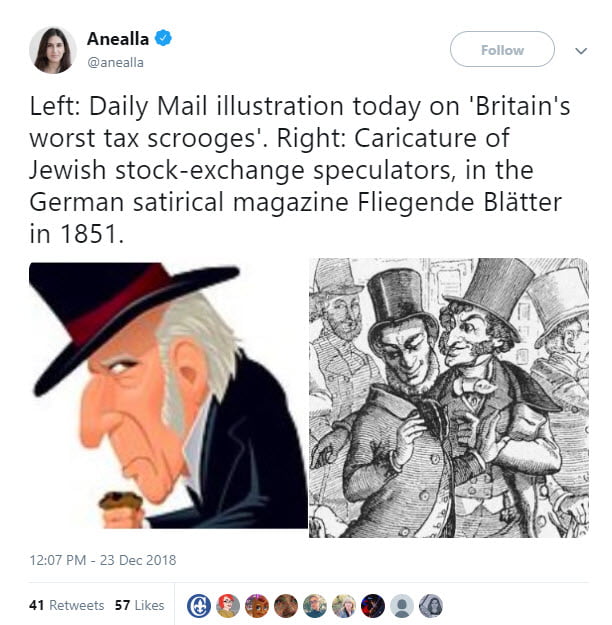The image size is (612, 625).
Task: Open the default grey silhouette liker avatar
Action: [x=401, y=606]
